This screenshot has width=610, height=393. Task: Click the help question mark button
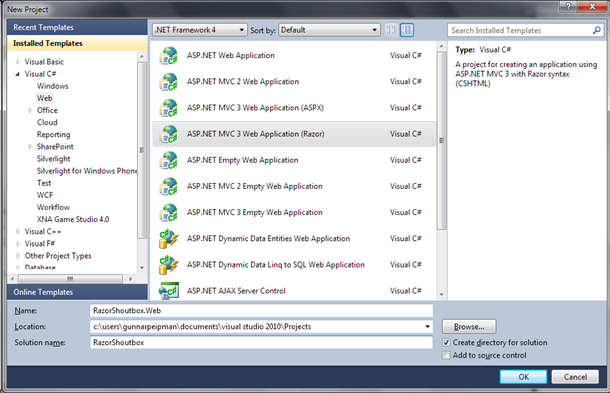pos(568,6)
